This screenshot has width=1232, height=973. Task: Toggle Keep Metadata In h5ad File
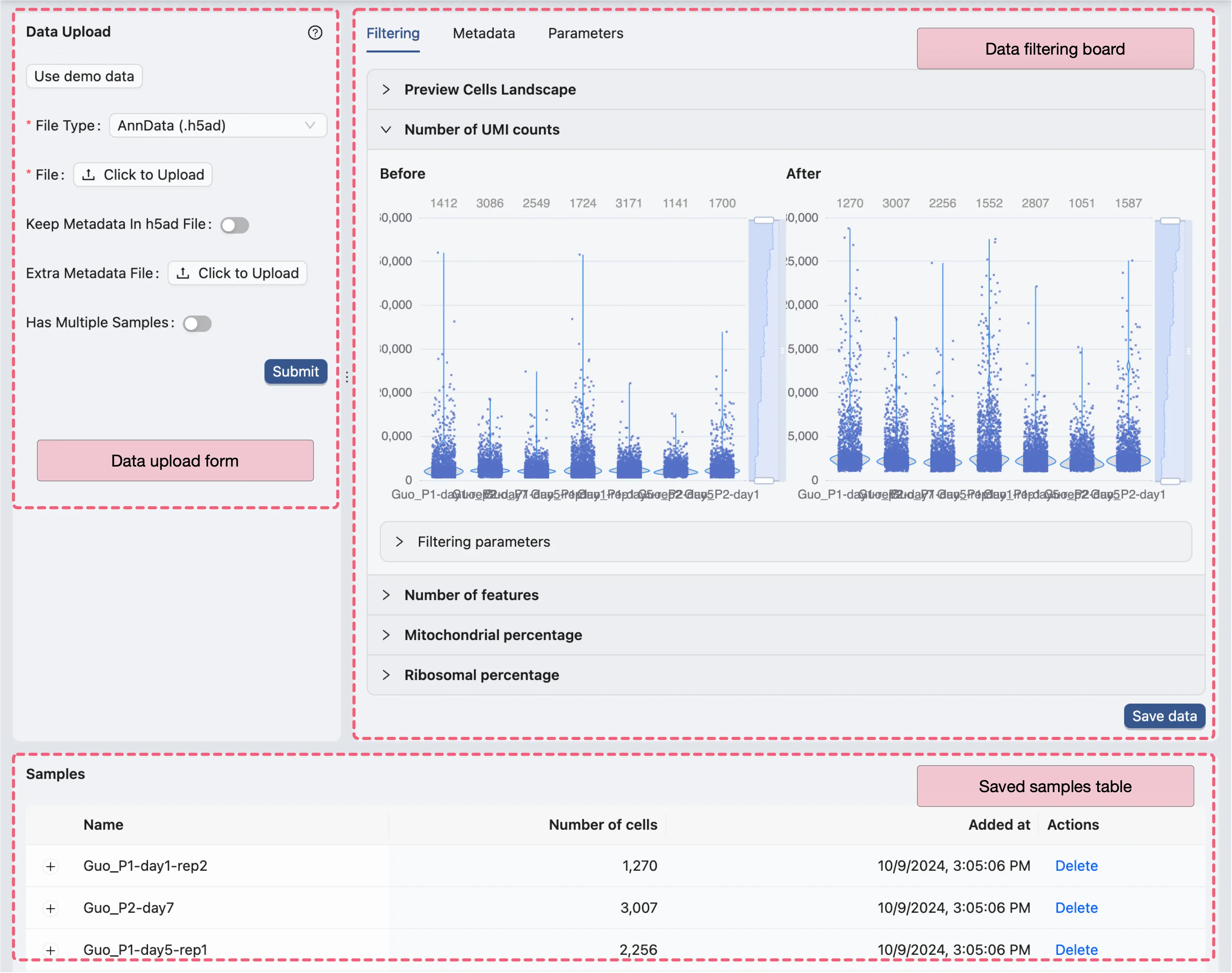(x=235, y=225)
